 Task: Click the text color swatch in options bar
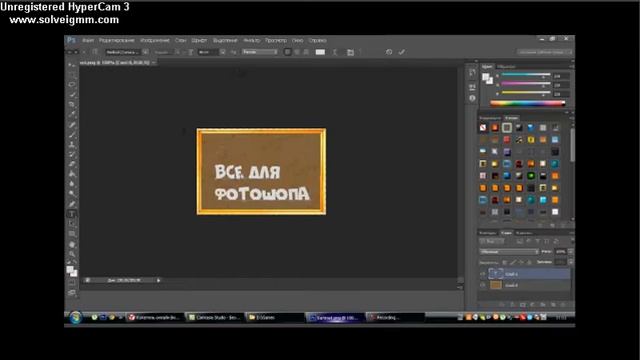coord(320,52)
